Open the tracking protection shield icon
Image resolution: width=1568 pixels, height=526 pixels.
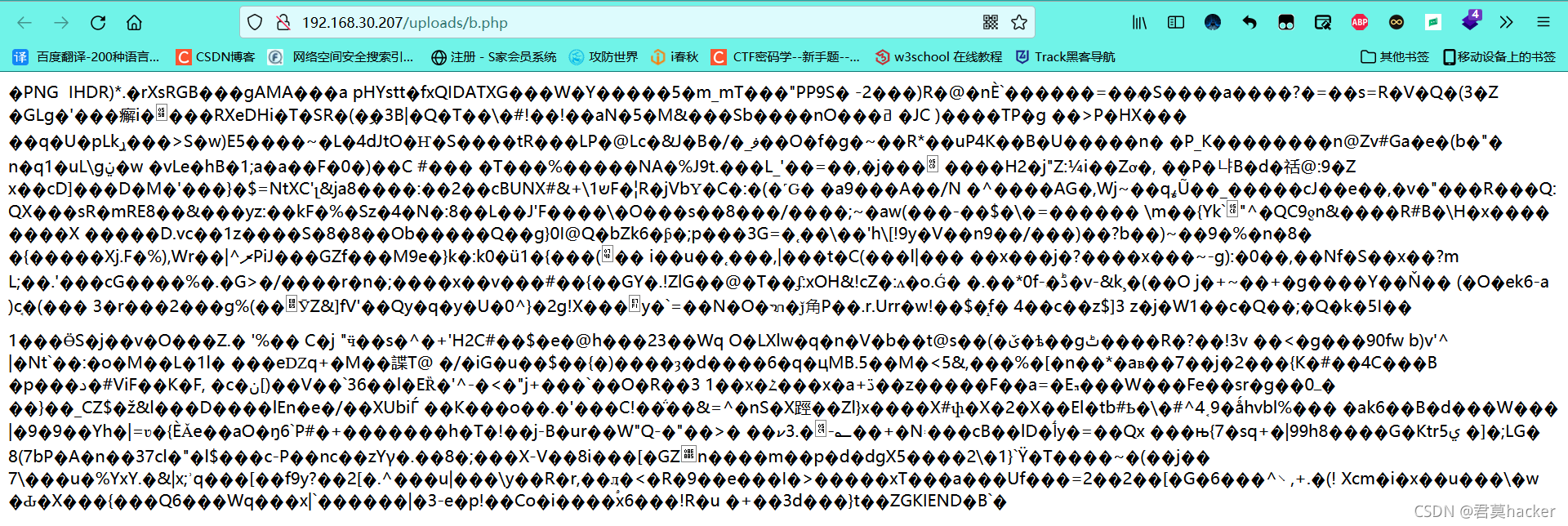tap(255, 22)
